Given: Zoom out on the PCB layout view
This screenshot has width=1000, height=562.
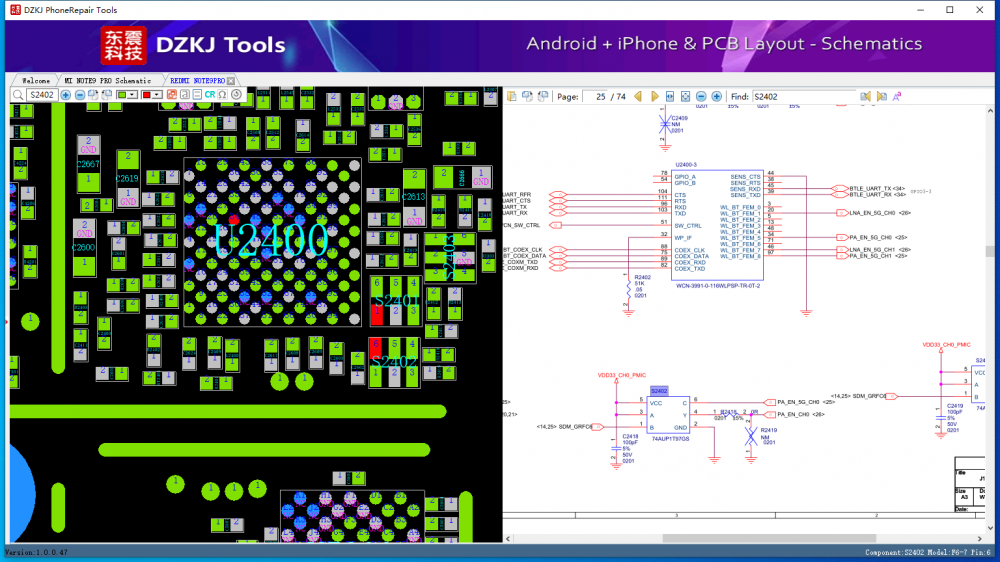Looking at the screenshot, I should (x=80, y=95).
